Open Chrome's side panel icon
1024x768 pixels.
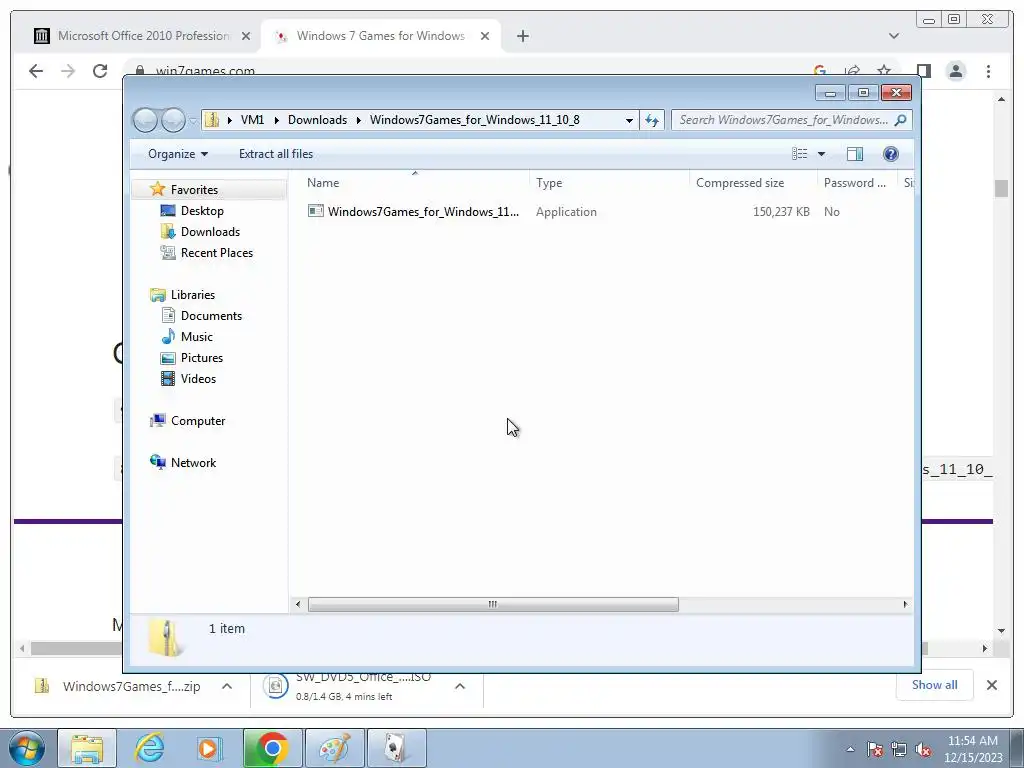tap(923, 71)
